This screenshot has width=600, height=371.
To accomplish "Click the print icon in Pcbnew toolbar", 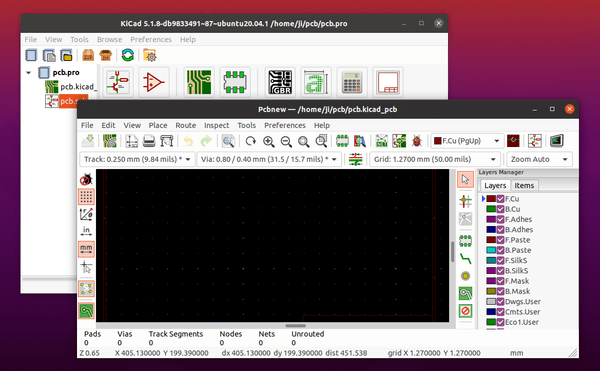I will (149, 141).
